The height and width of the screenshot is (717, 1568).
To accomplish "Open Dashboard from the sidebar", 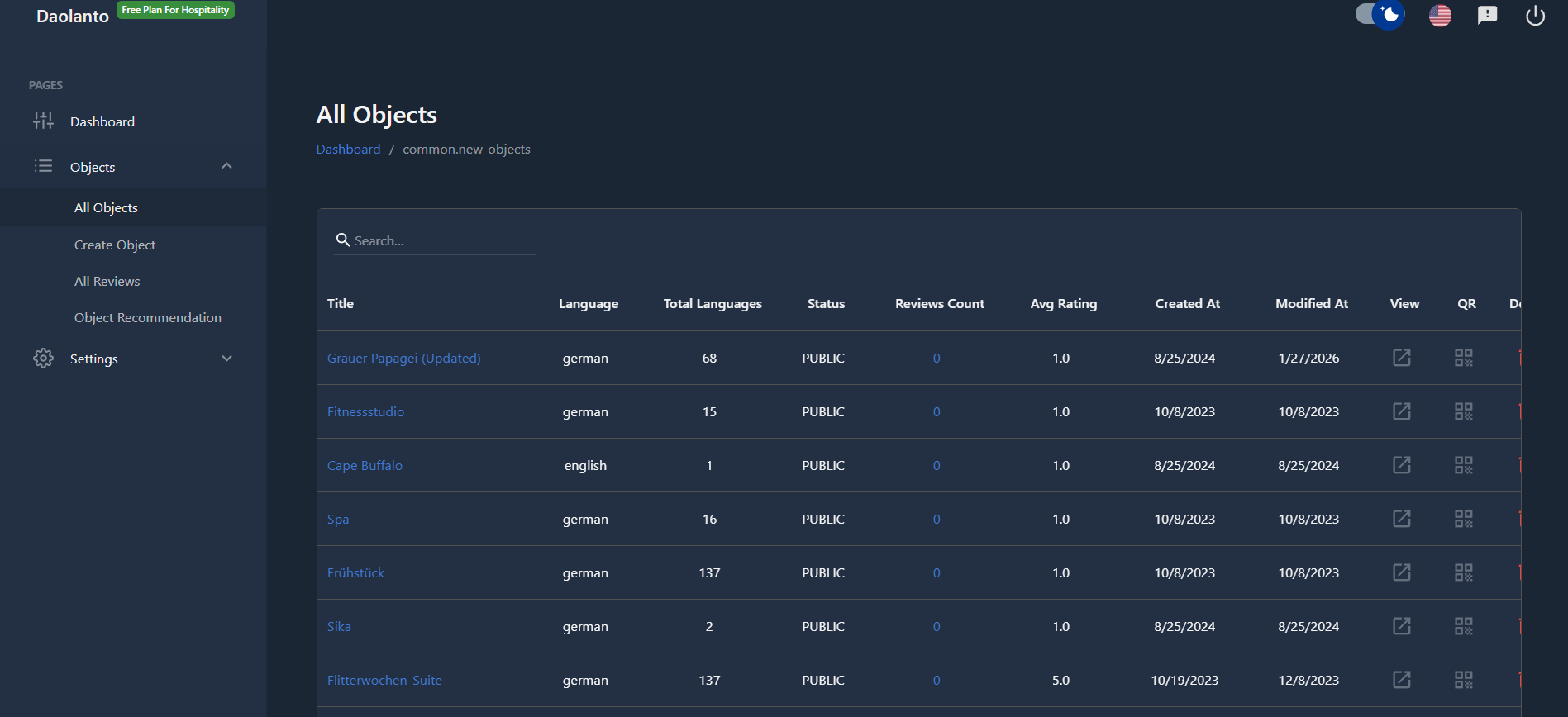I will [102, 121].
